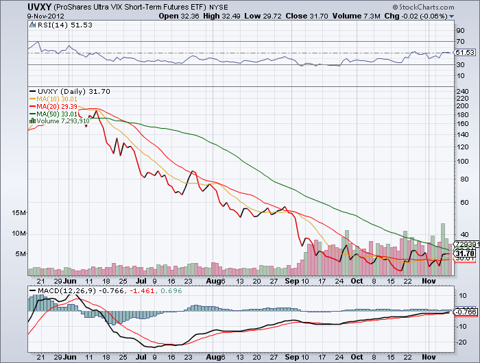Click Nov on the MACD panel date axis

[x=429, y=357]
